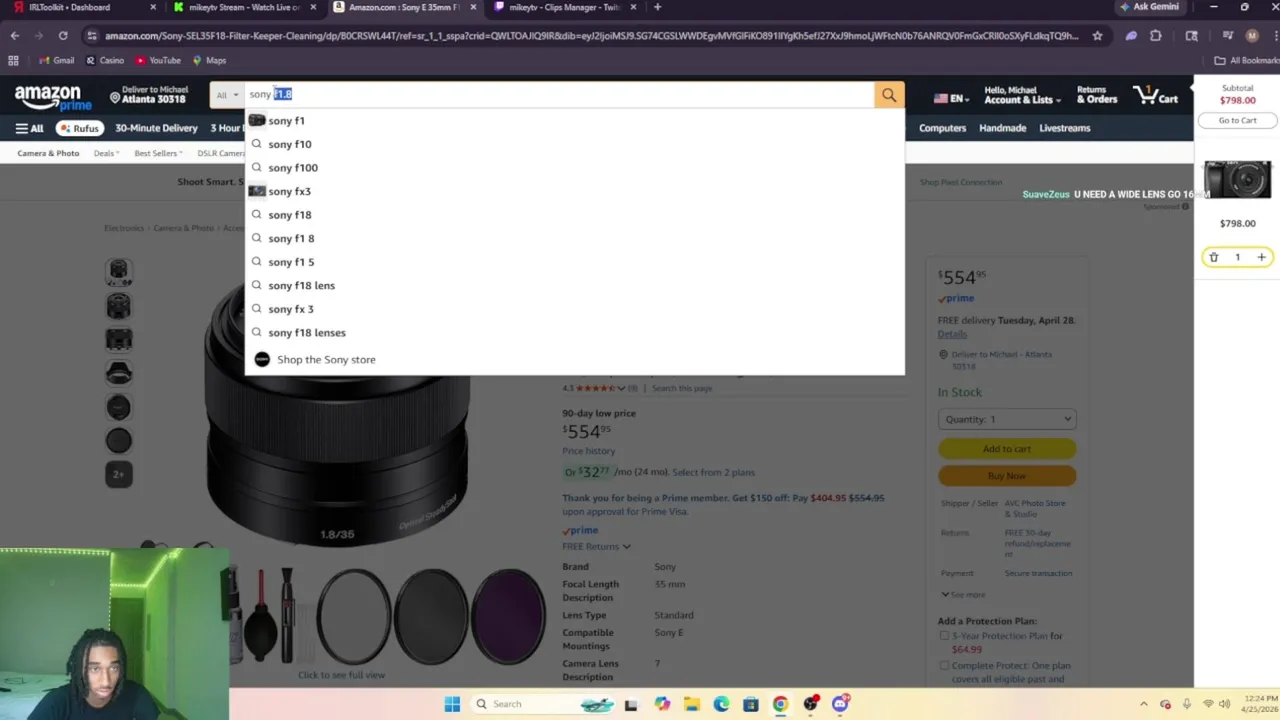
Task: Open Copilot from the taskbar
Action: point(662,704)
